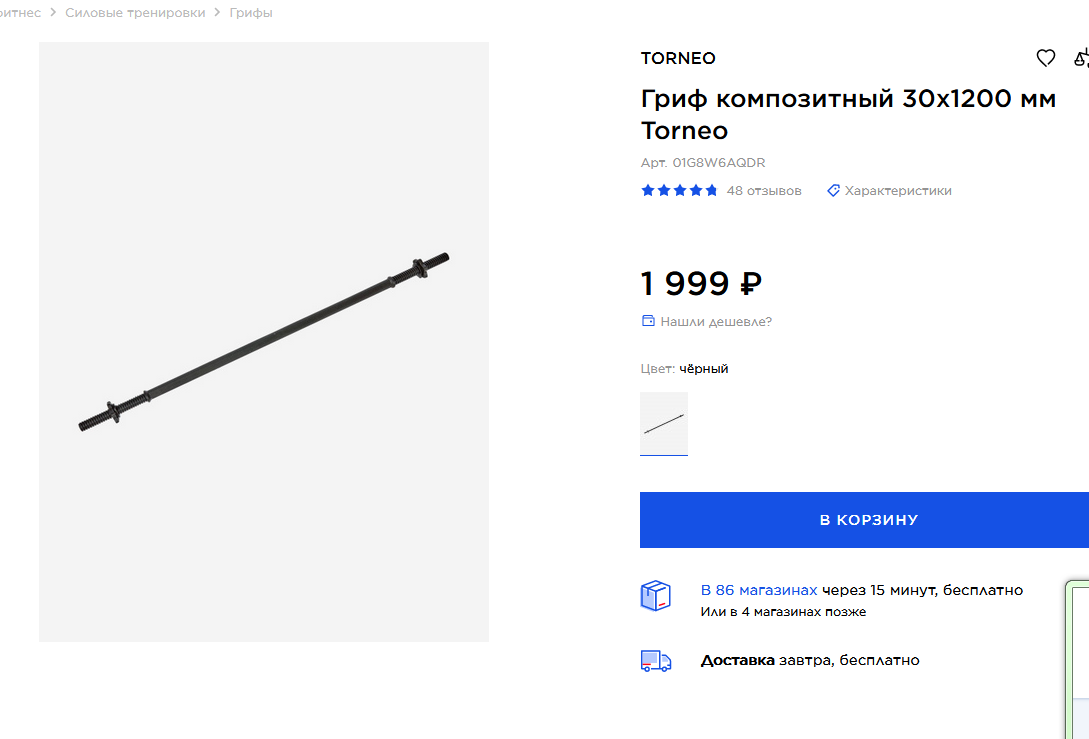Add product to favorites with heart icon
Viewport: 1089px width, 739px height.
tap(1045, 58)
